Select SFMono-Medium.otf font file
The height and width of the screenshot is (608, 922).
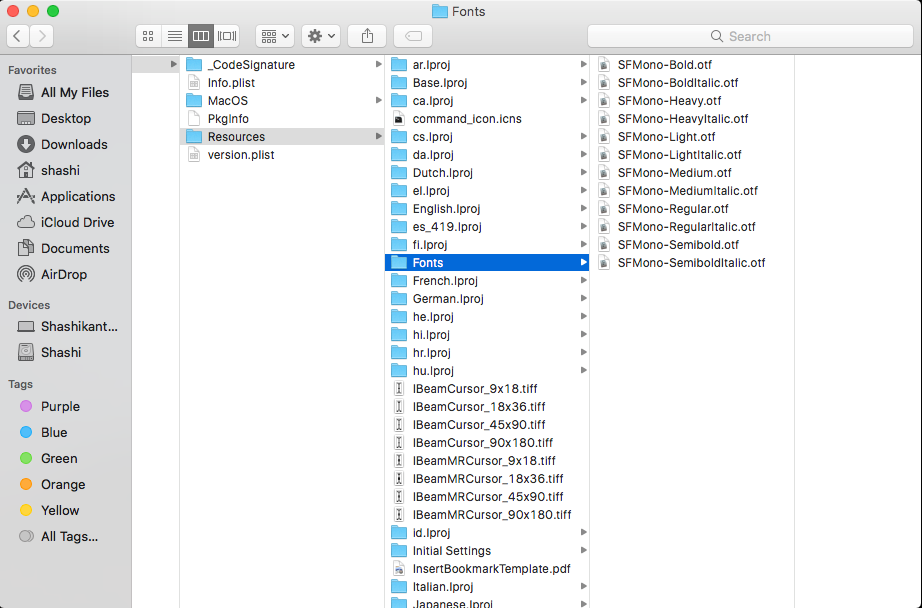click(x=692, y=173)
